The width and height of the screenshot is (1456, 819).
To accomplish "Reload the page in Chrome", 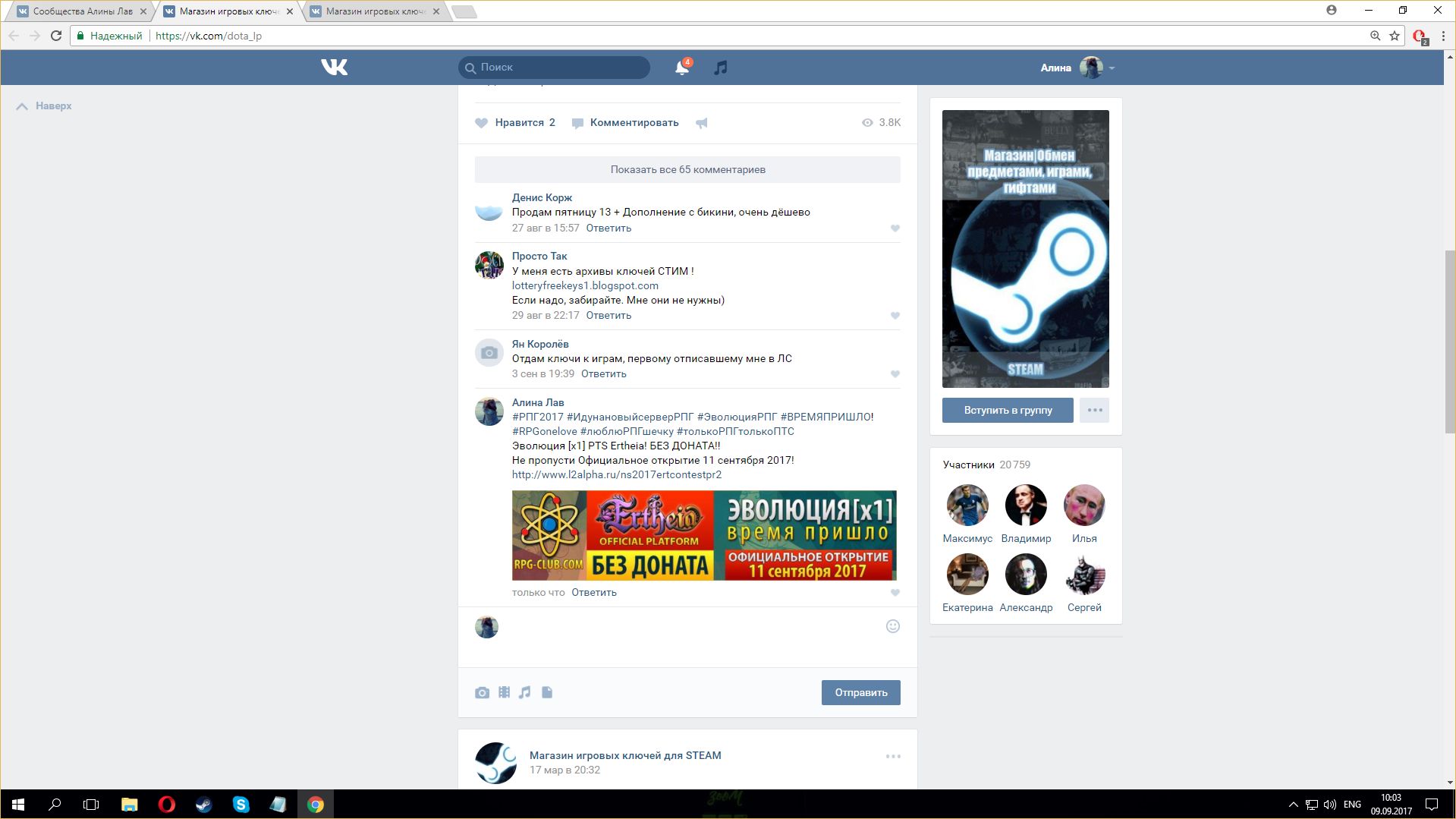I will pos(56,36).
